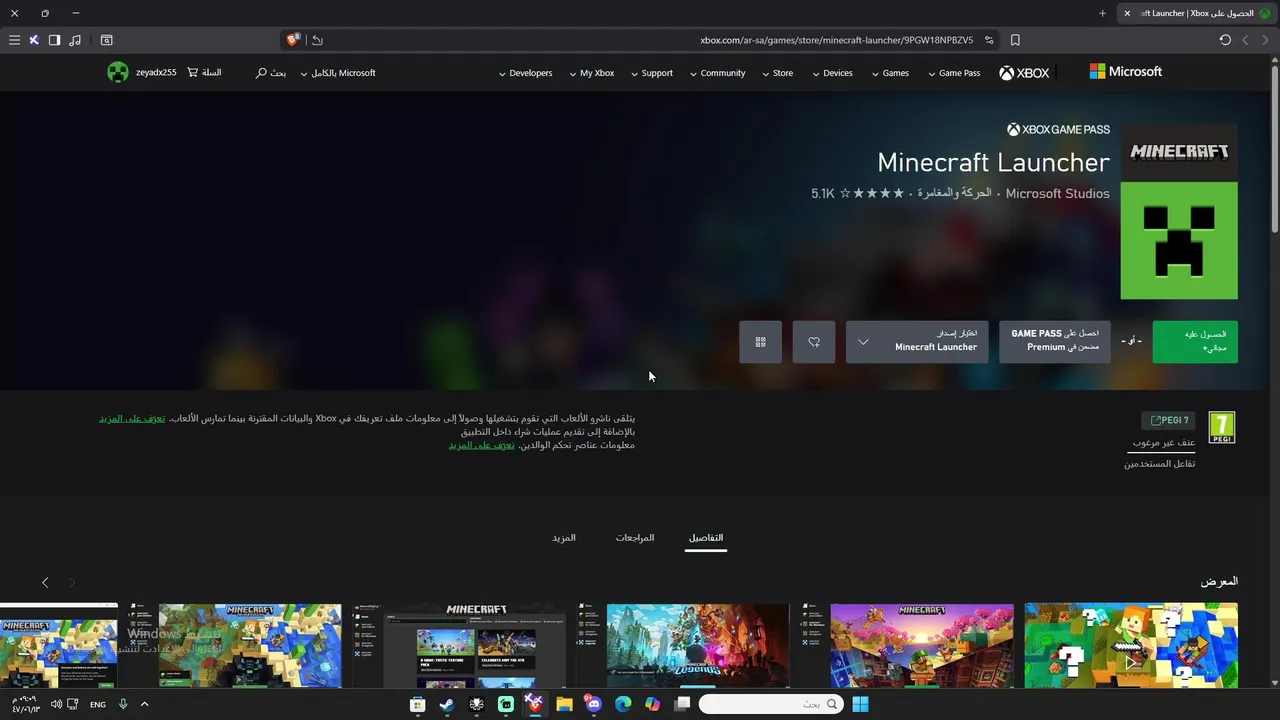Open Steam from the taskbar
Image resolution: width=1280 pixels, height=720 pixels.
click(447, 704)
